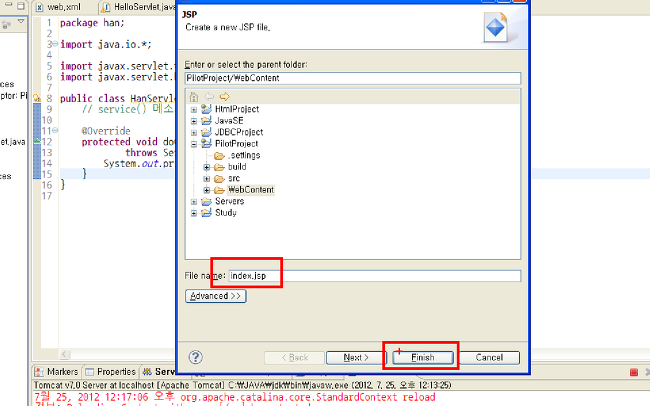The image size is (650, 406).
Task: Click the Next button
Action: point(356,357)
